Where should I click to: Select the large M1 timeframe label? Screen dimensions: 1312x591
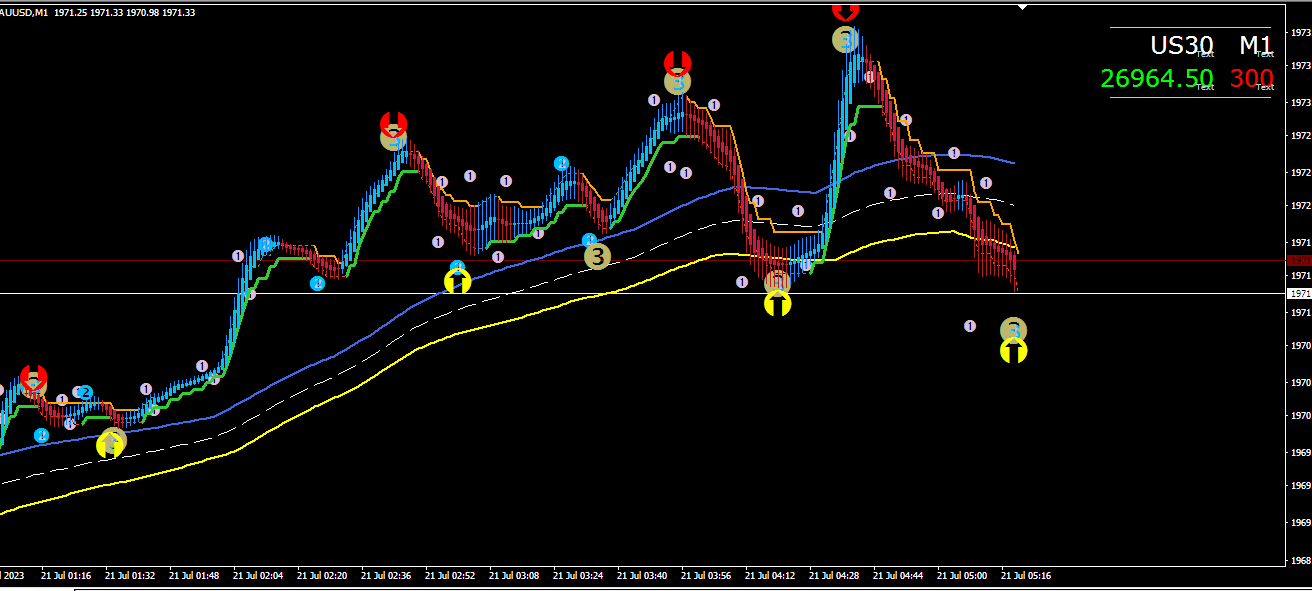pyautogui.click(x=1256, y=45)
